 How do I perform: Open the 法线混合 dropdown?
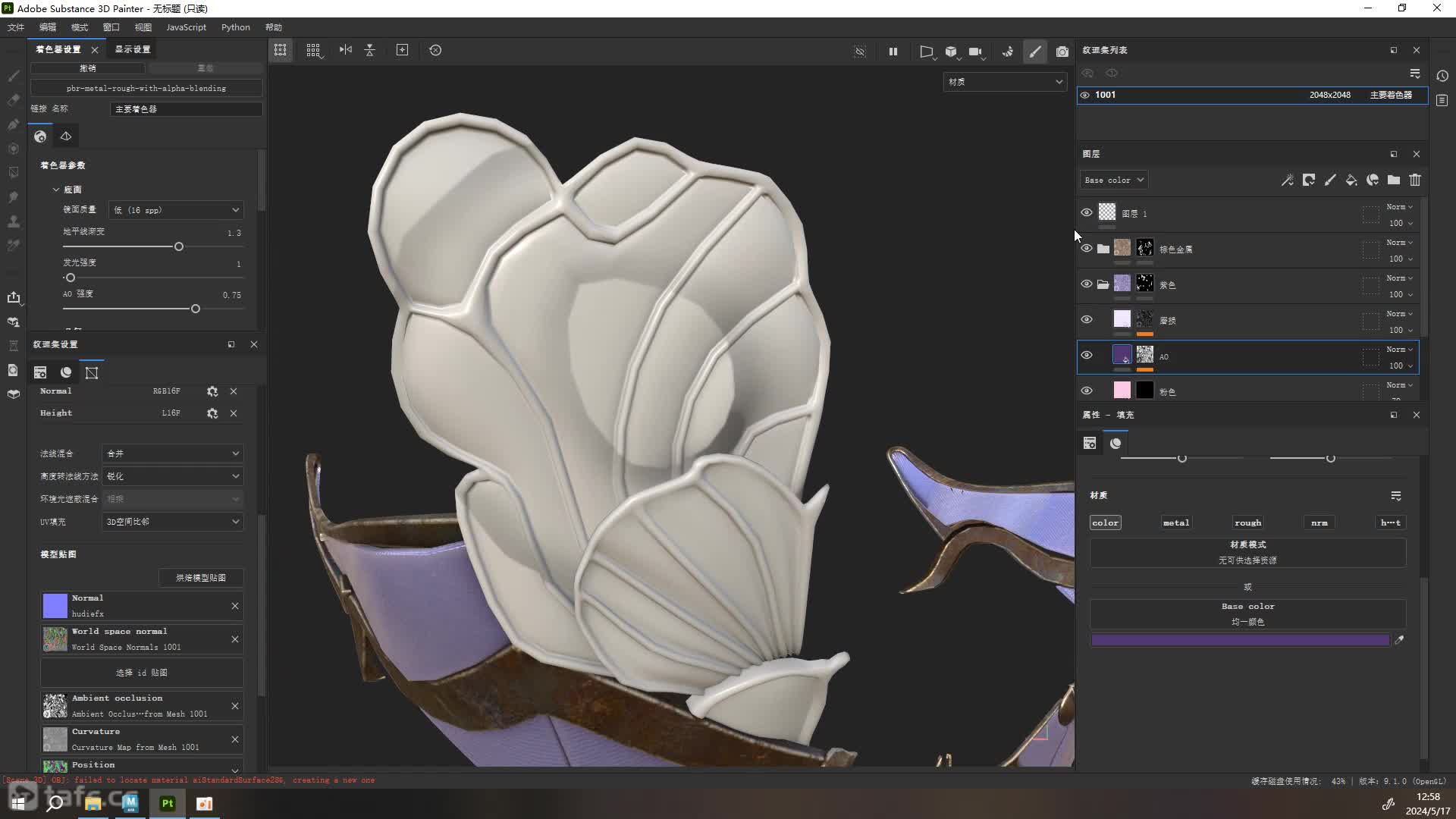(x=173, y=453)
